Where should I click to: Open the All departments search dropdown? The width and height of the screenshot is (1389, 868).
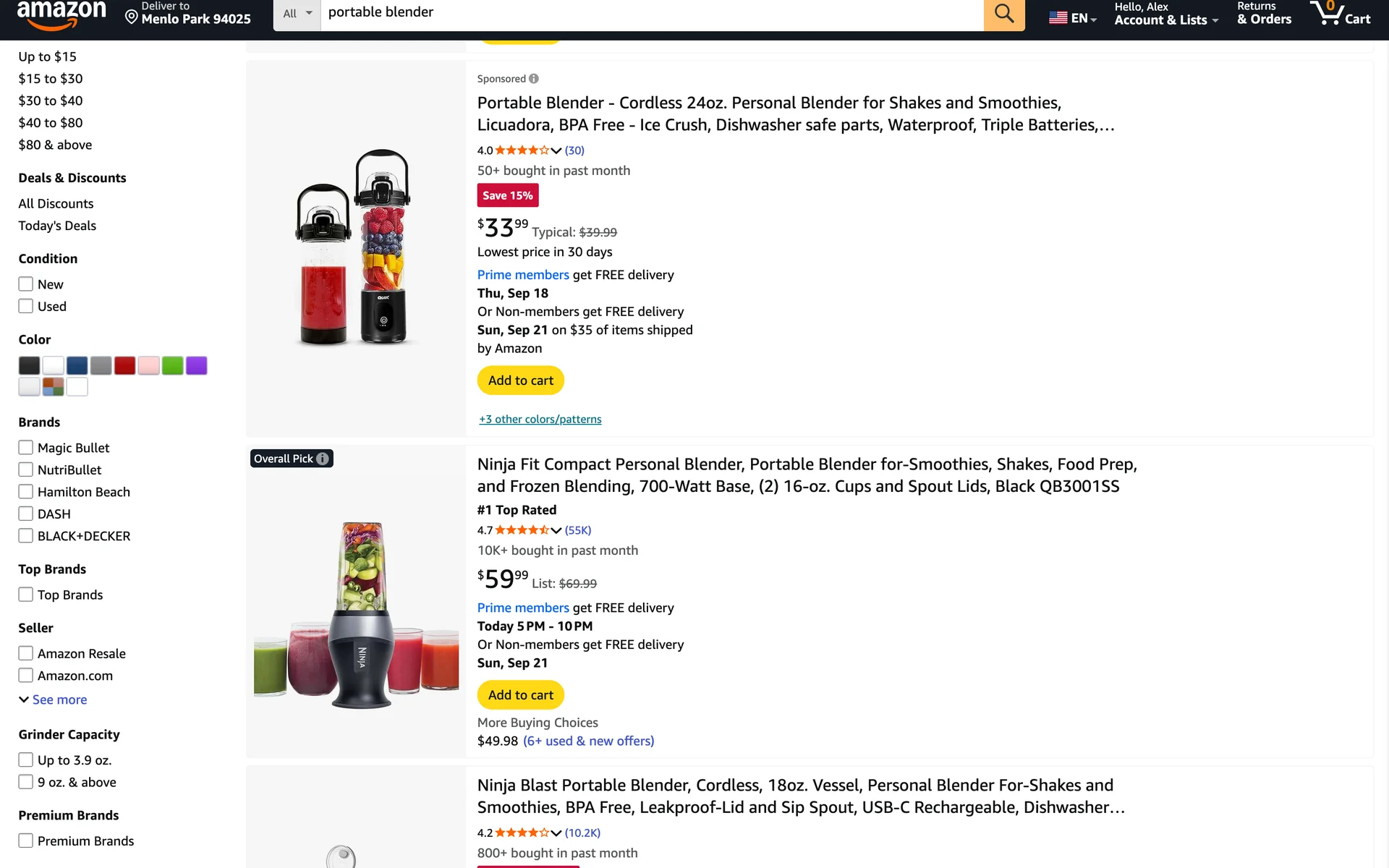tap(297, 14)
